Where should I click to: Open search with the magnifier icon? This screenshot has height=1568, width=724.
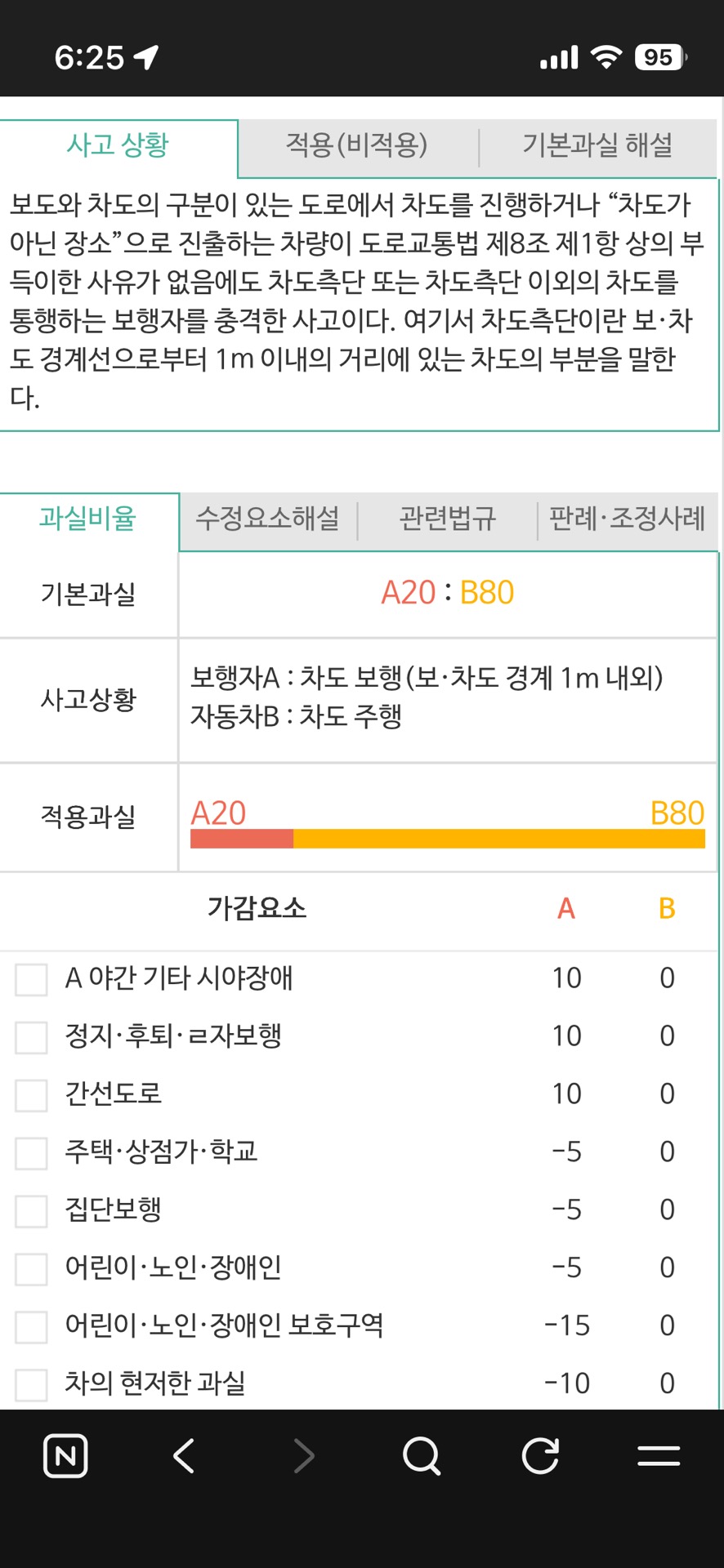[x=422, y=1455]
